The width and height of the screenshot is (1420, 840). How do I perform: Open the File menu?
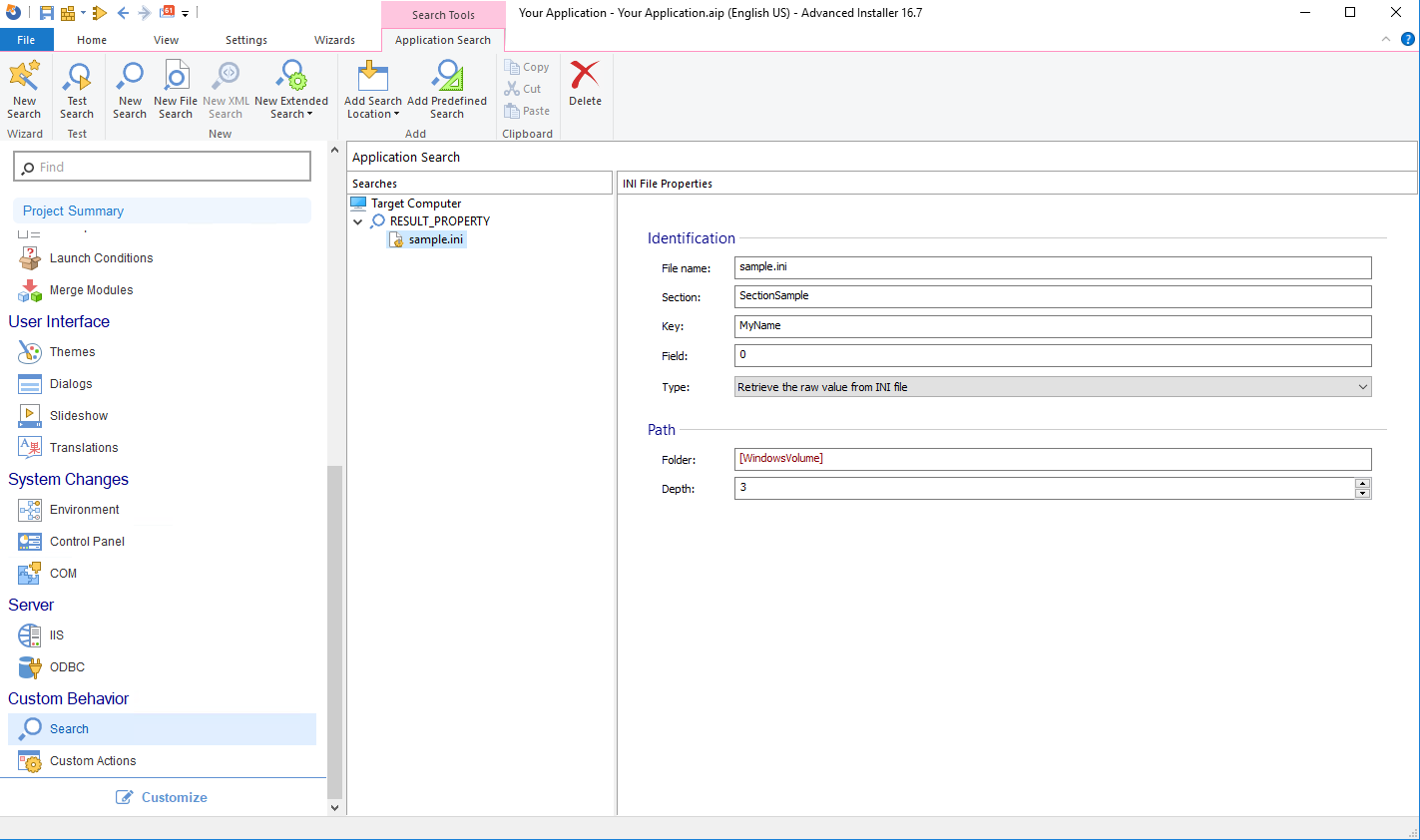[26, 39]
